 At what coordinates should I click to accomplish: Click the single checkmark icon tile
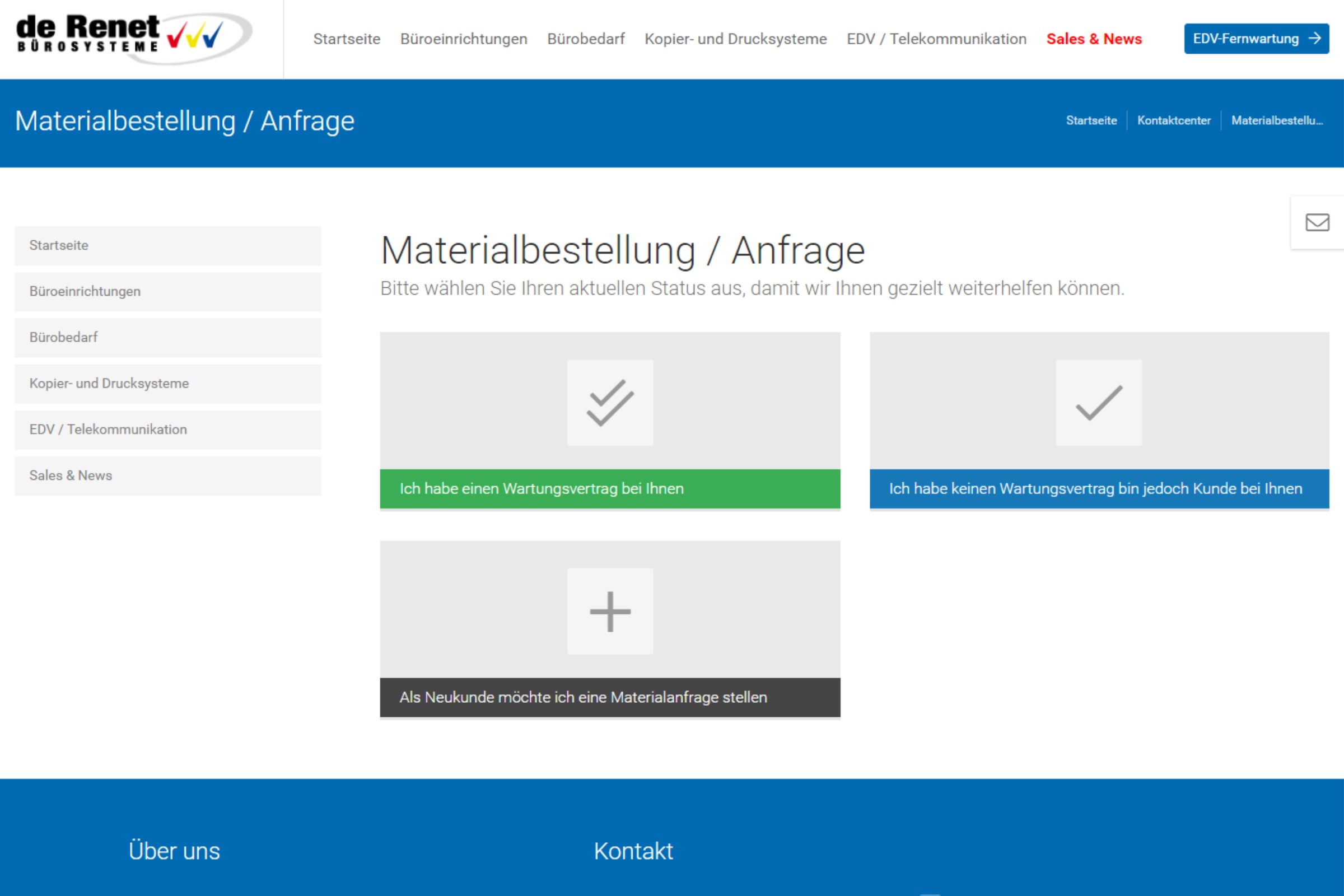[x=1098, y=402]
